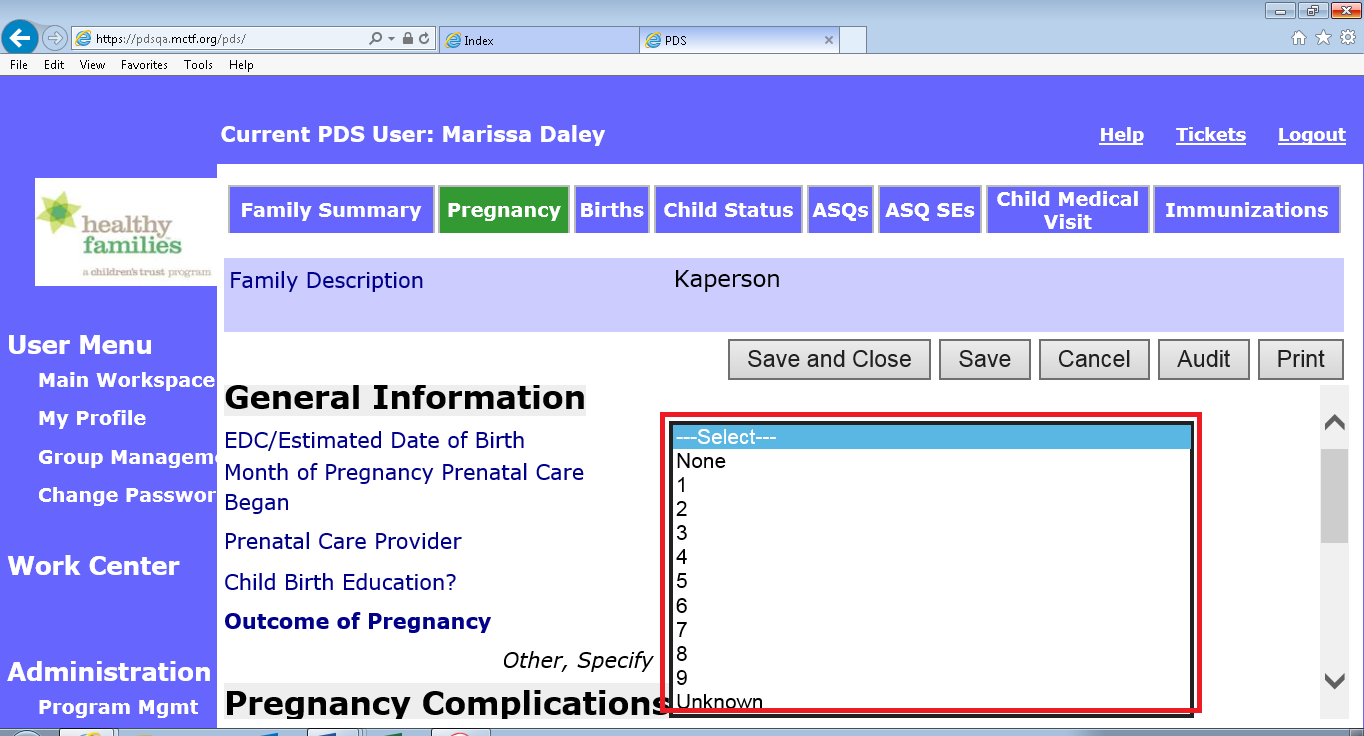Choose month 4 in dropdown list

click(931, 557)
